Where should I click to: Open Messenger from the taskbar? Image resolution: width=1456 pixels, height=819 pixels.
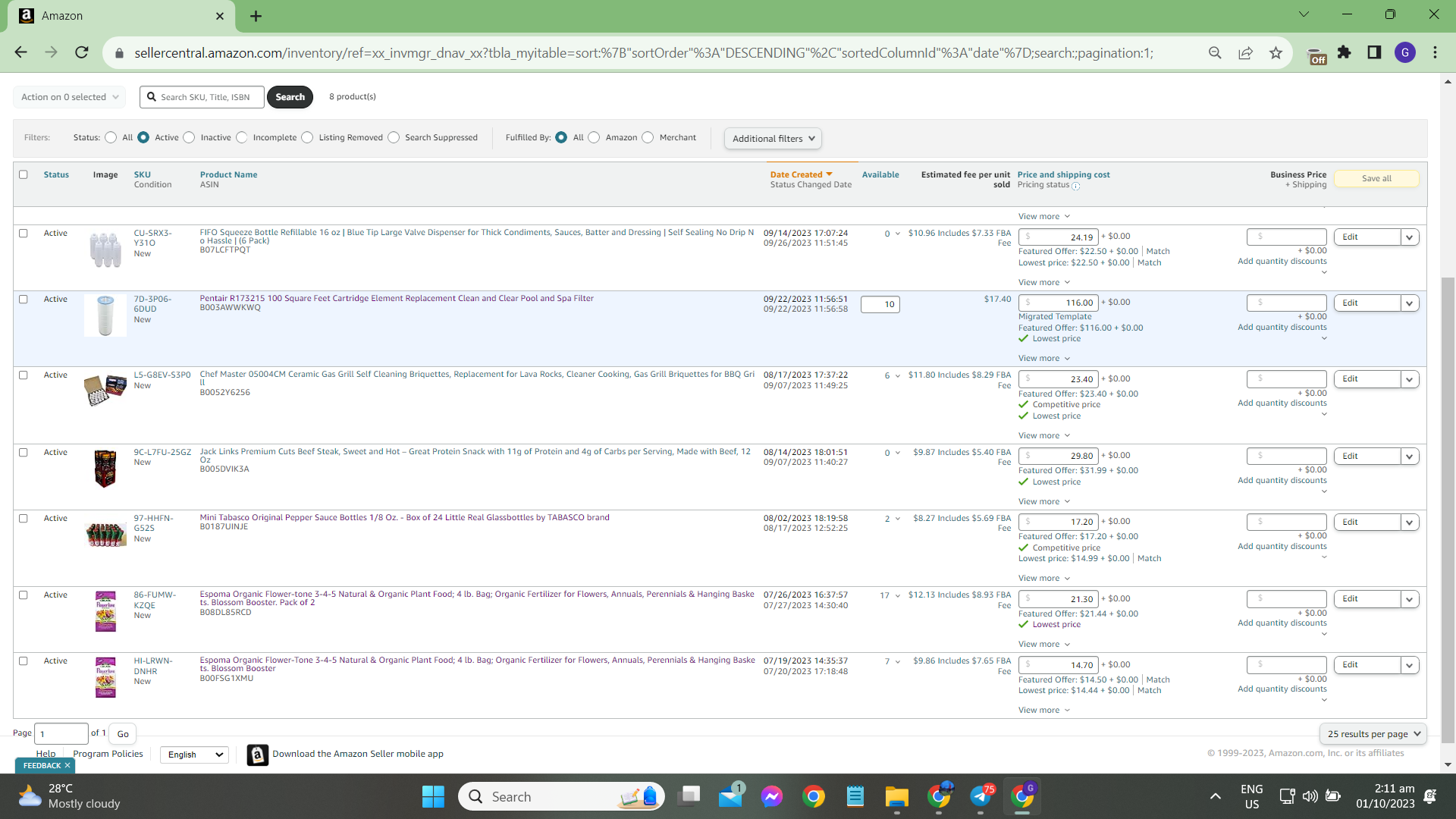tap(772, 796)
